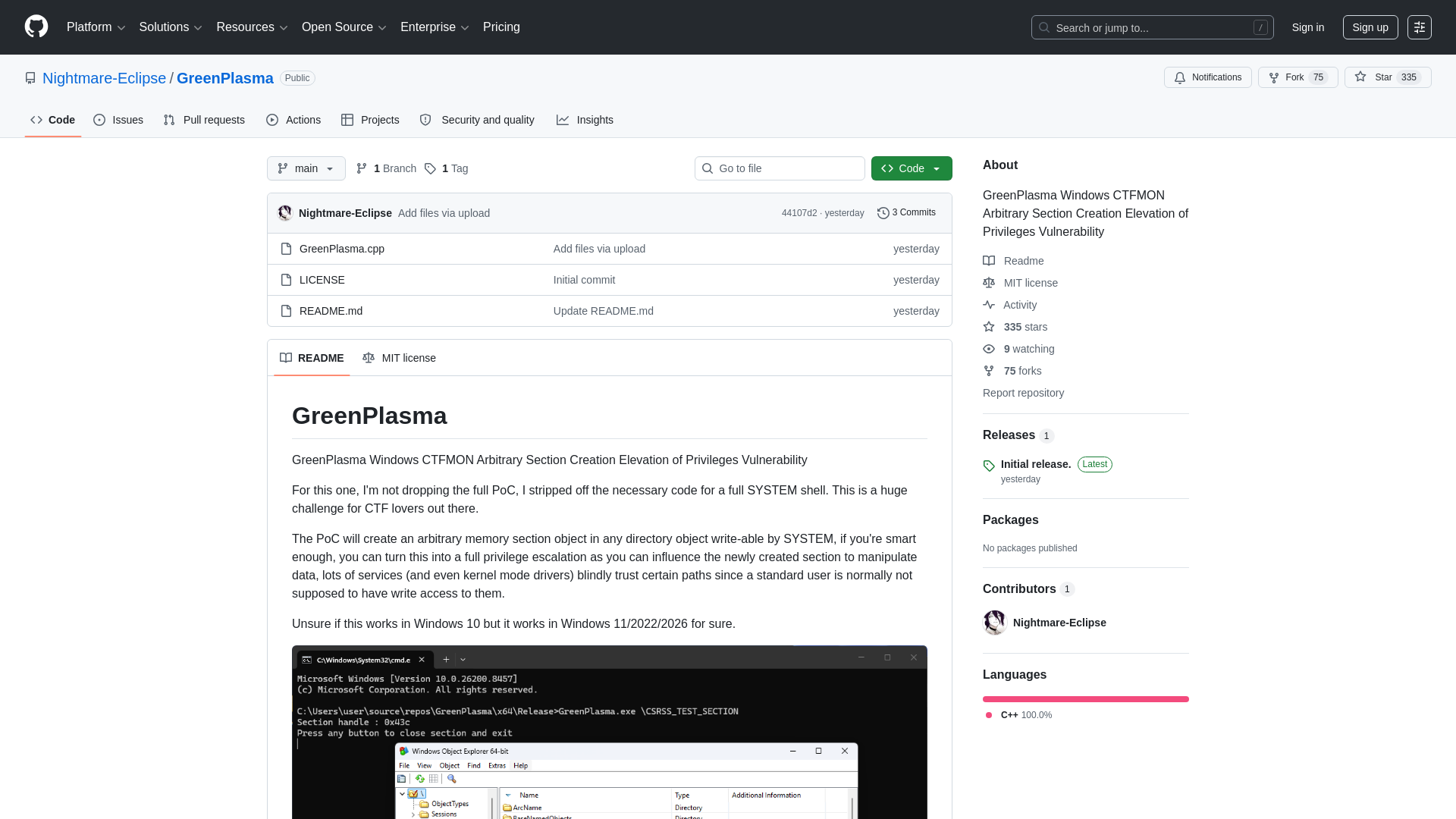Open the README screenshot image
The image size is (1456, 819).
(x=610, y=733)
